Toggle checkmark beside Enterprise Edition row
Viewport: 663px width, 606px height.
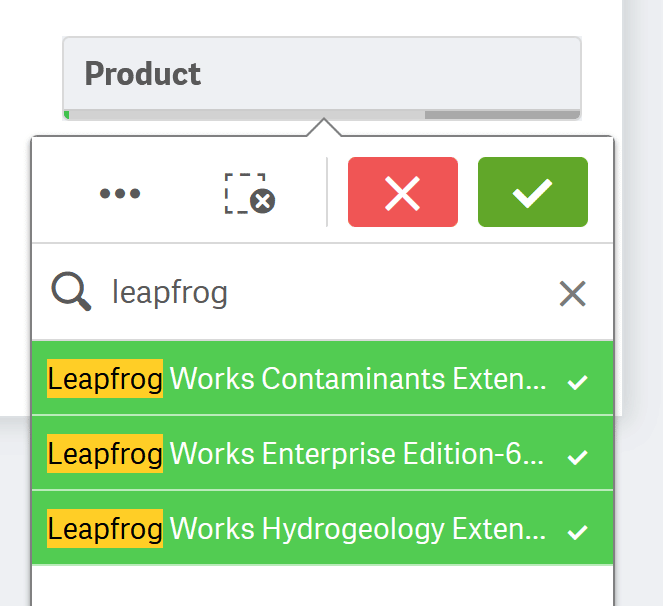(x=577, y=457)
